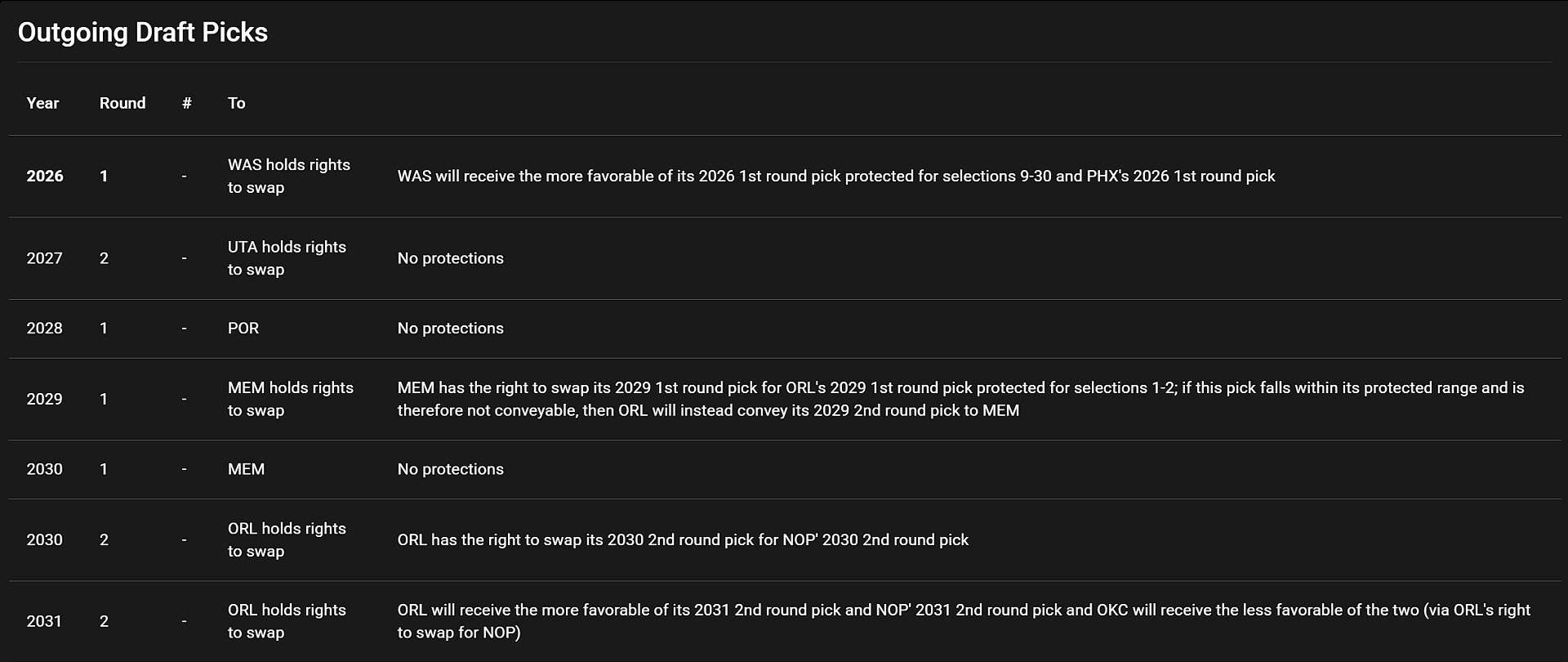
Task: Click the 2031 ORL swap rights entry
Action: [x=287, y=621]
